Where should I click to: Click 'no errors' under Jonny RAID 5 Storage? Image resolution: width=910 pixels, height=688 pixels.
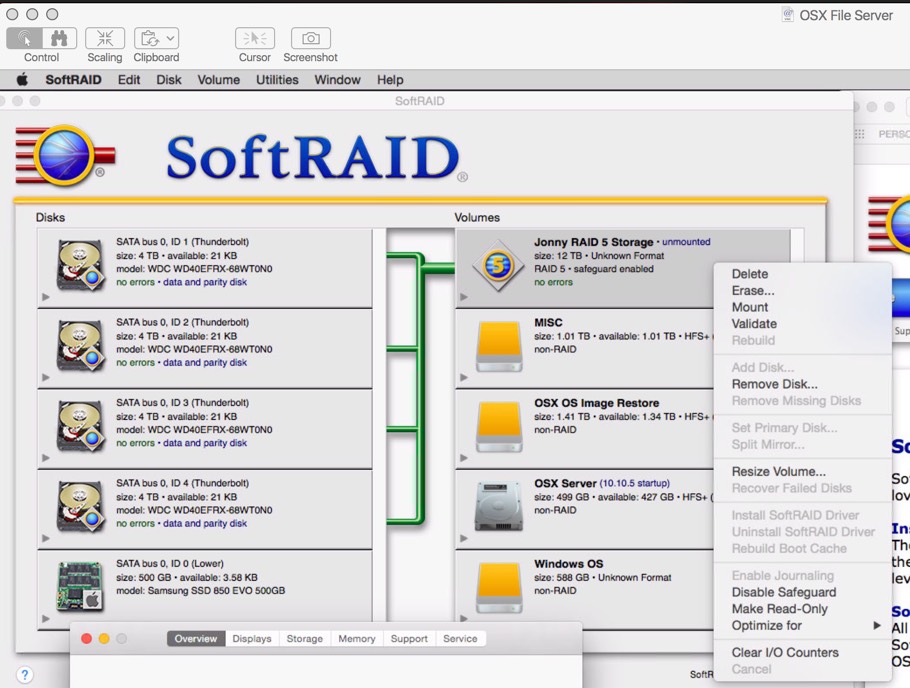click(553, 282)
